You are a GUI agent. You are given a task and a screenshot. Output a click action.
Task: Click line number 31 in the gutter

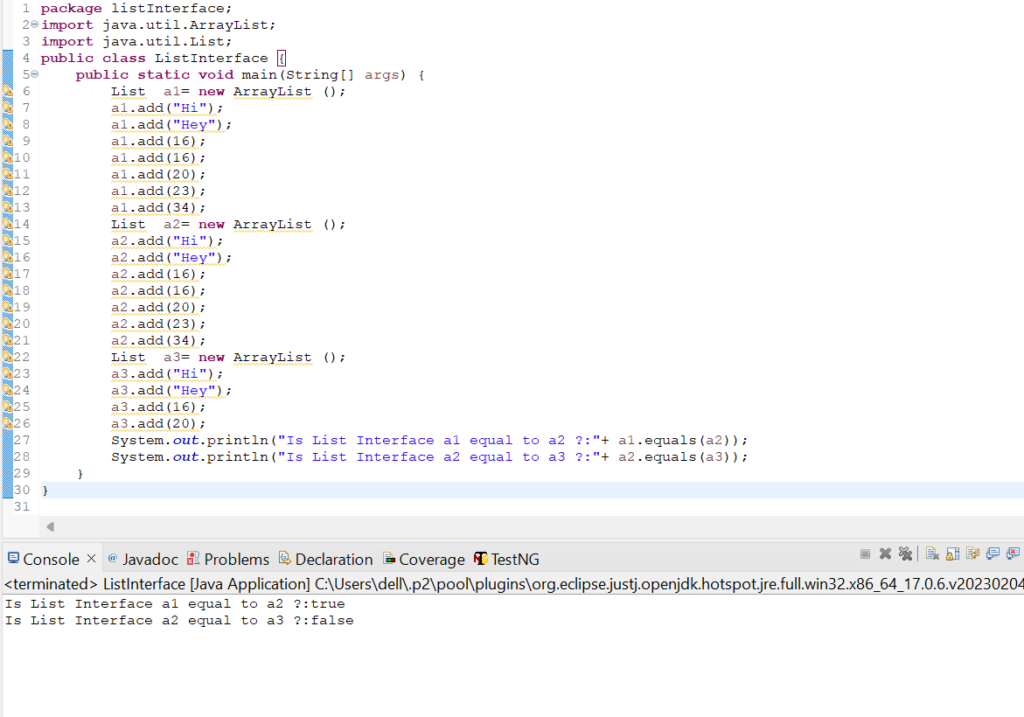click(x=22, y=507)
